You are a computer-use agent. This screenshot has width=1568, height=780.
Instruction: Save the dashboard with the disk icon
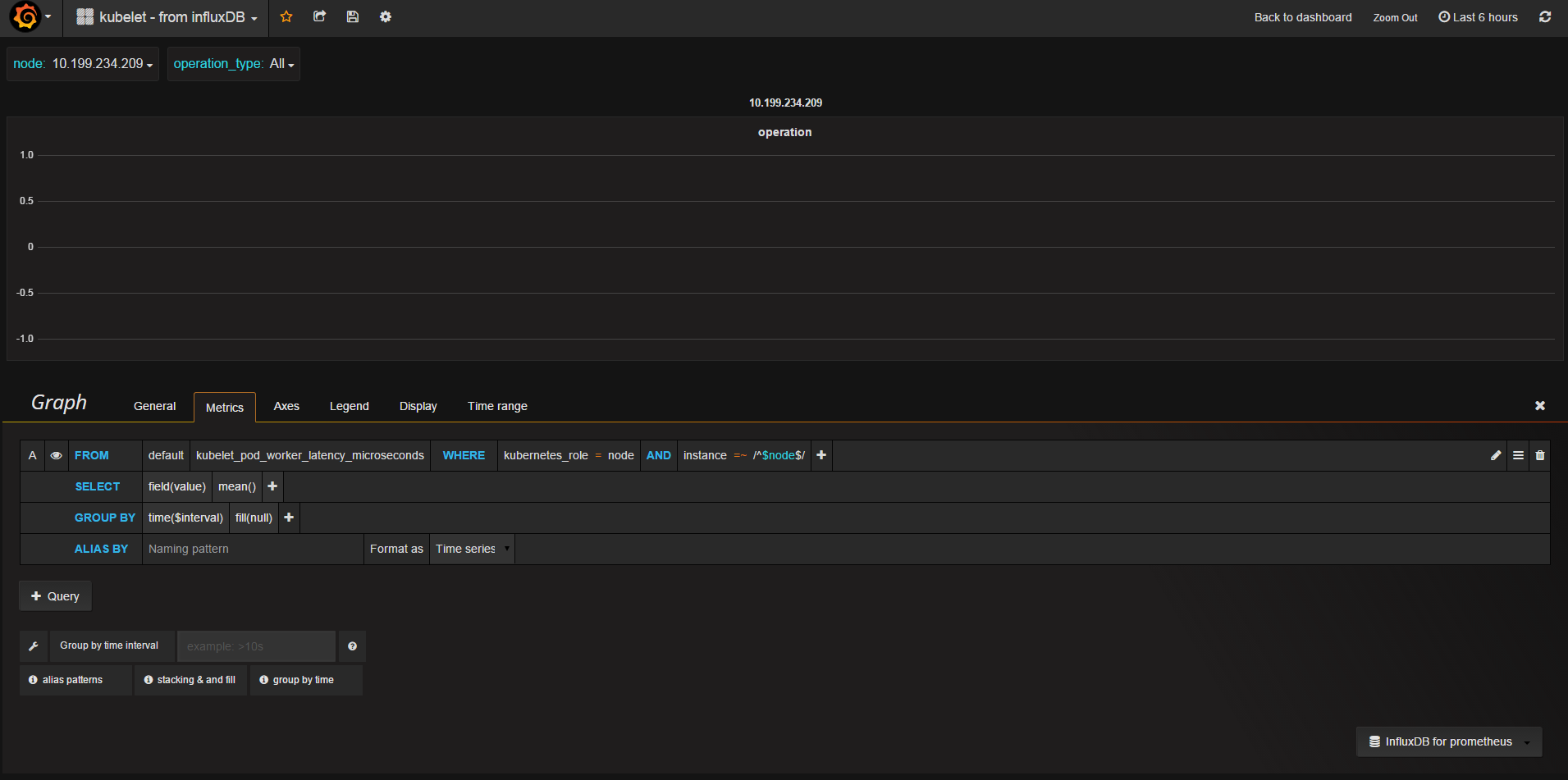coord(353,16)
